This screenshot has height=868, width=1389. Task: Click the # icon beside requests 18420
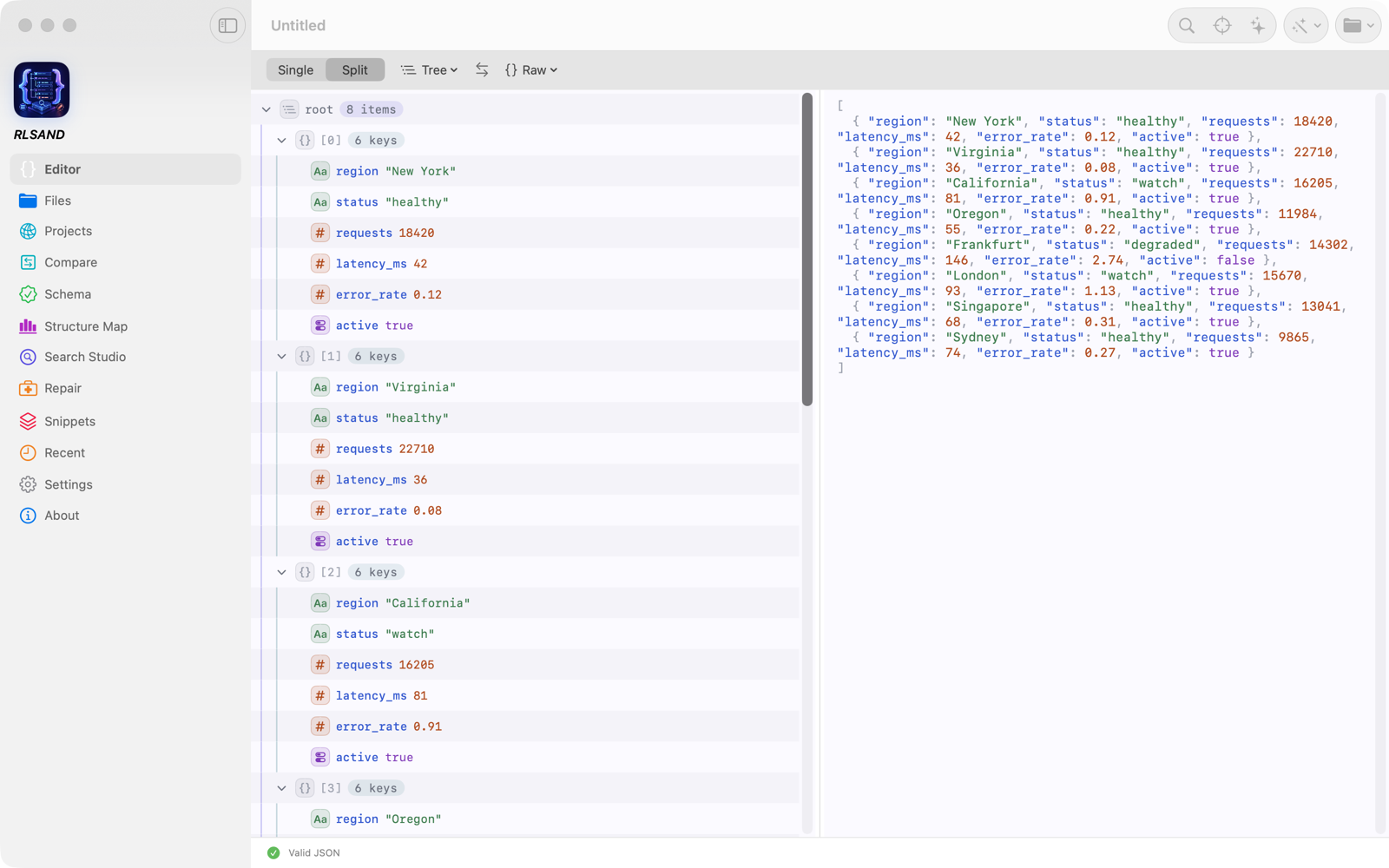click(320, 233)
